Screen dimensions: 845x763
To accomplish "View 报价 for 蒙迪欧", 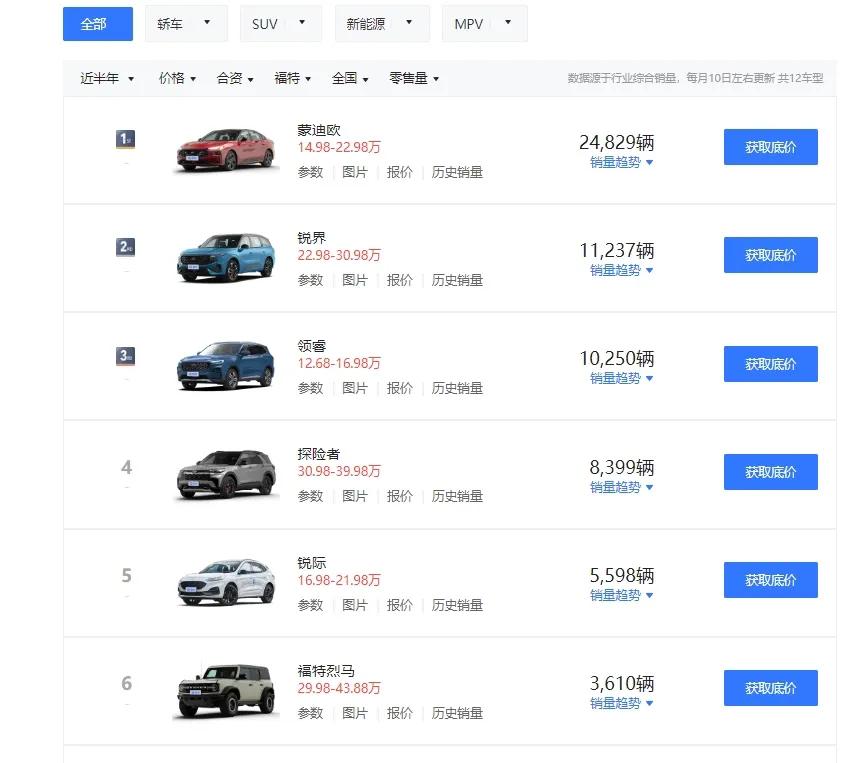I will (399, 172).
